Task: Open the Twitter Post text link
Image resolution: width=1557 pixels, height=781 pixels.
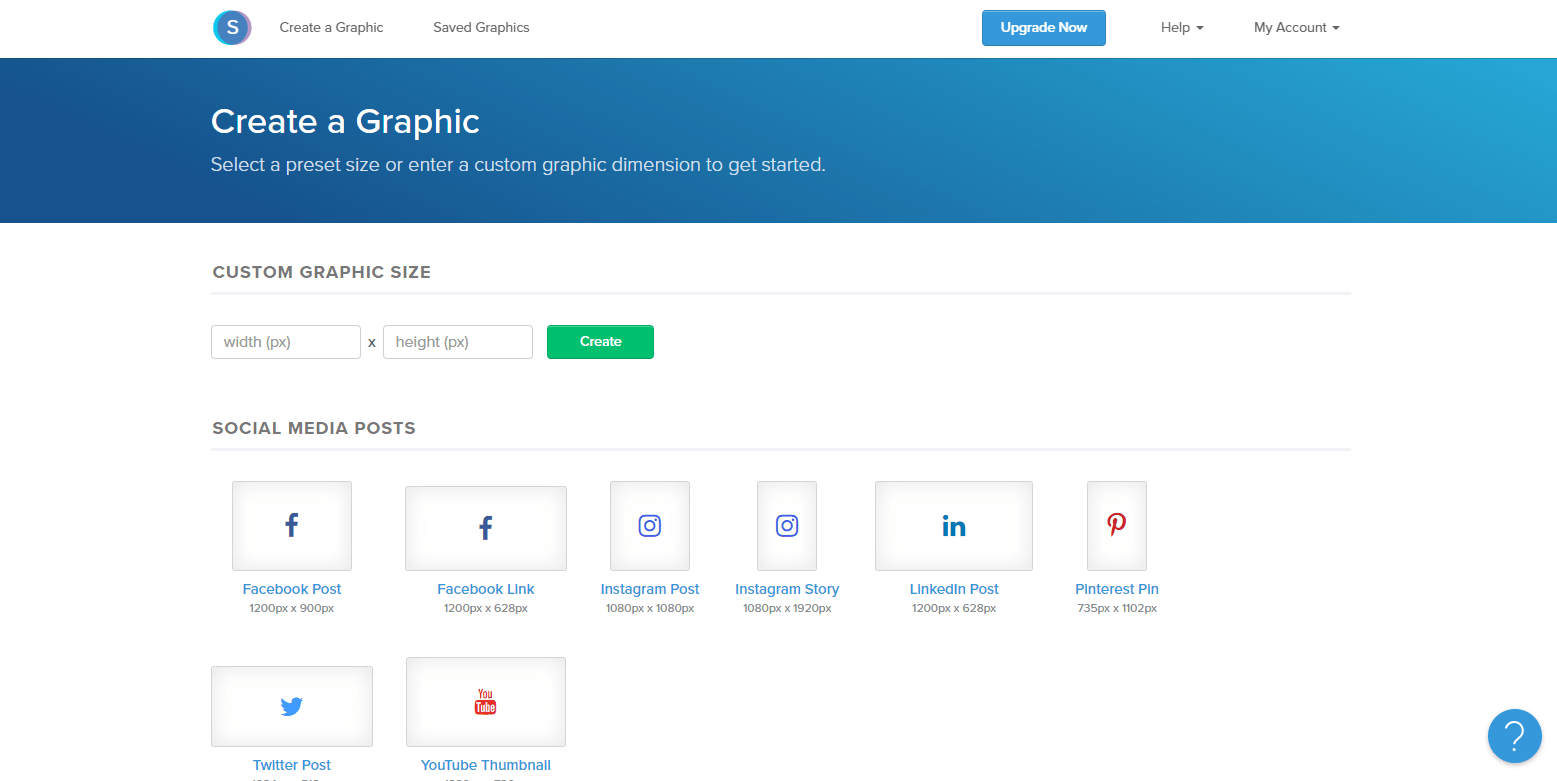Action: 292,765
